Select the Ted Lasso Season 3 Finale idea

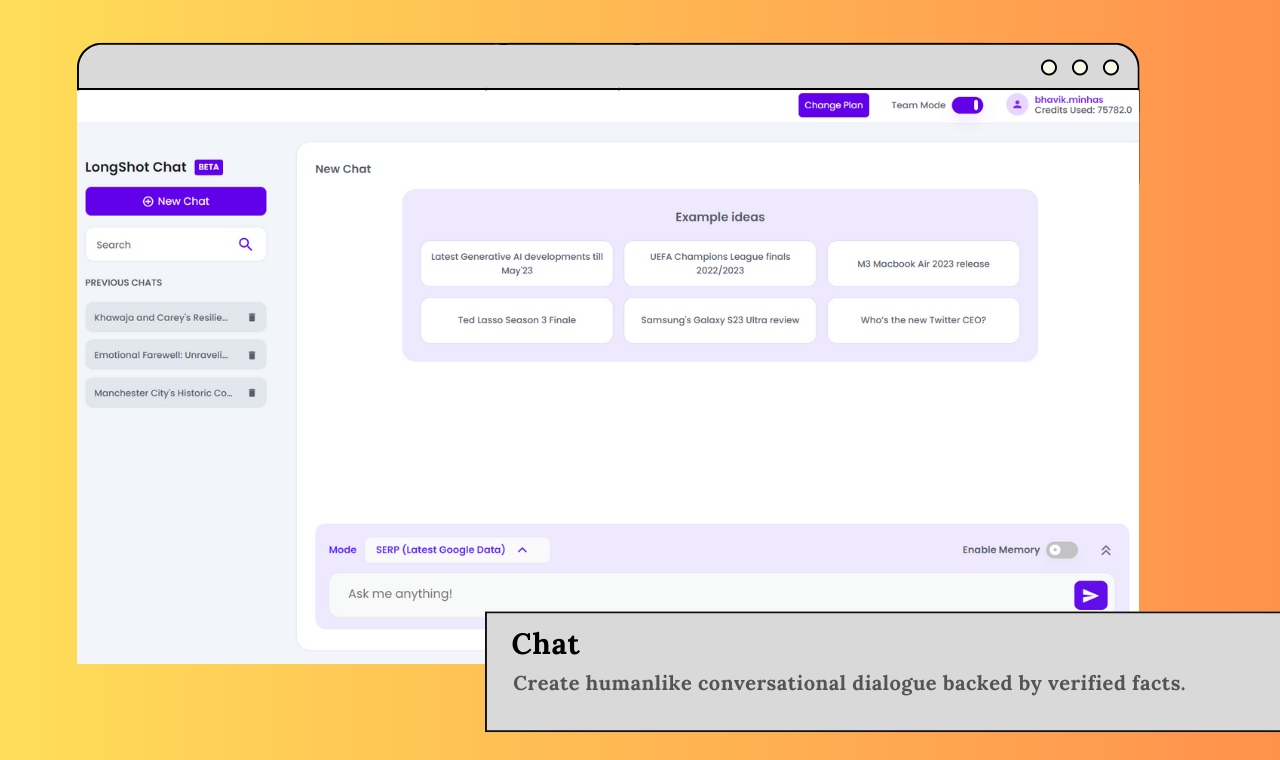pos(517,320)
